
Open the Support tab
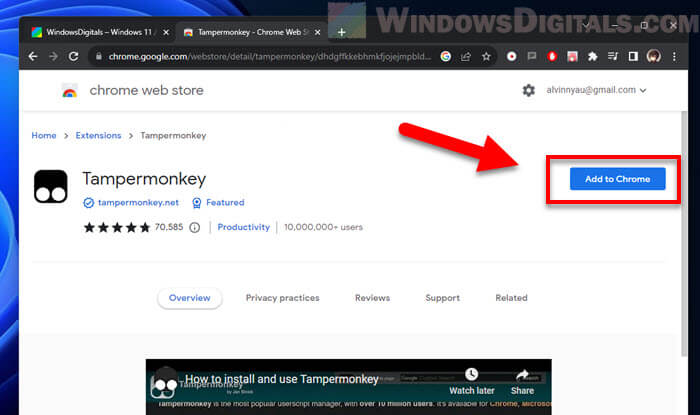click(442, 298)
